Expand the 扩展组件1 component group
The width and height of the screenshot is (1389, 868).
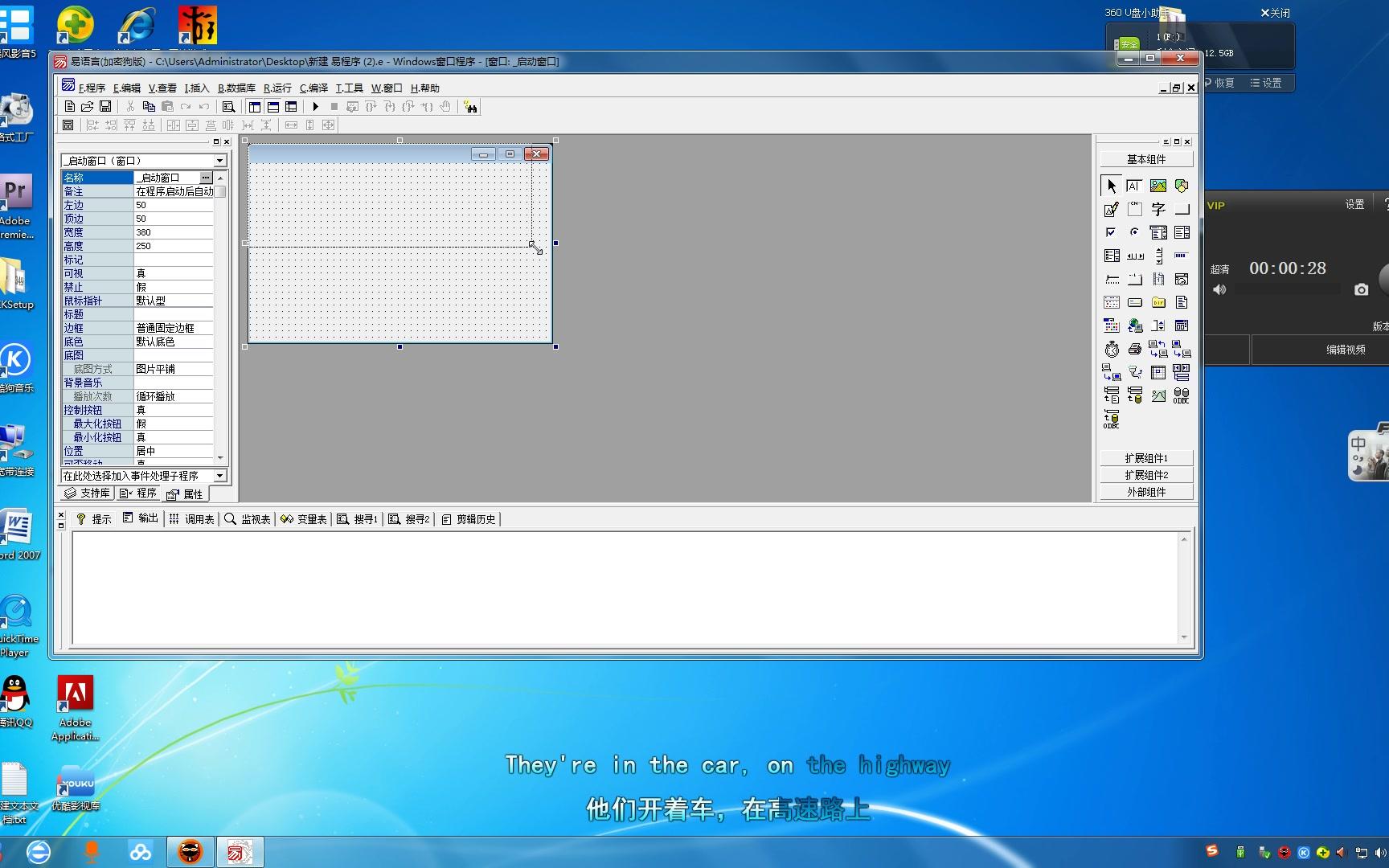1146,458
